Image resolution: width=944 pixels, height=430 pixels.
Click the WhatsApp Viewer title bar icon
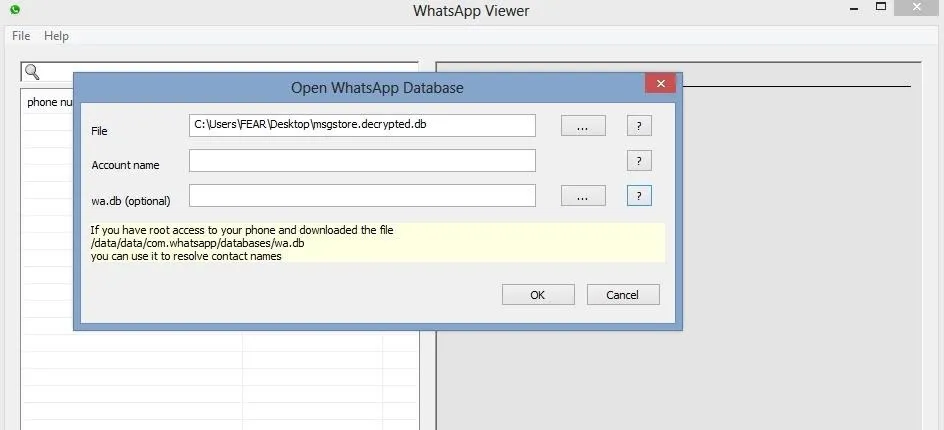click(x=14, y=10)
